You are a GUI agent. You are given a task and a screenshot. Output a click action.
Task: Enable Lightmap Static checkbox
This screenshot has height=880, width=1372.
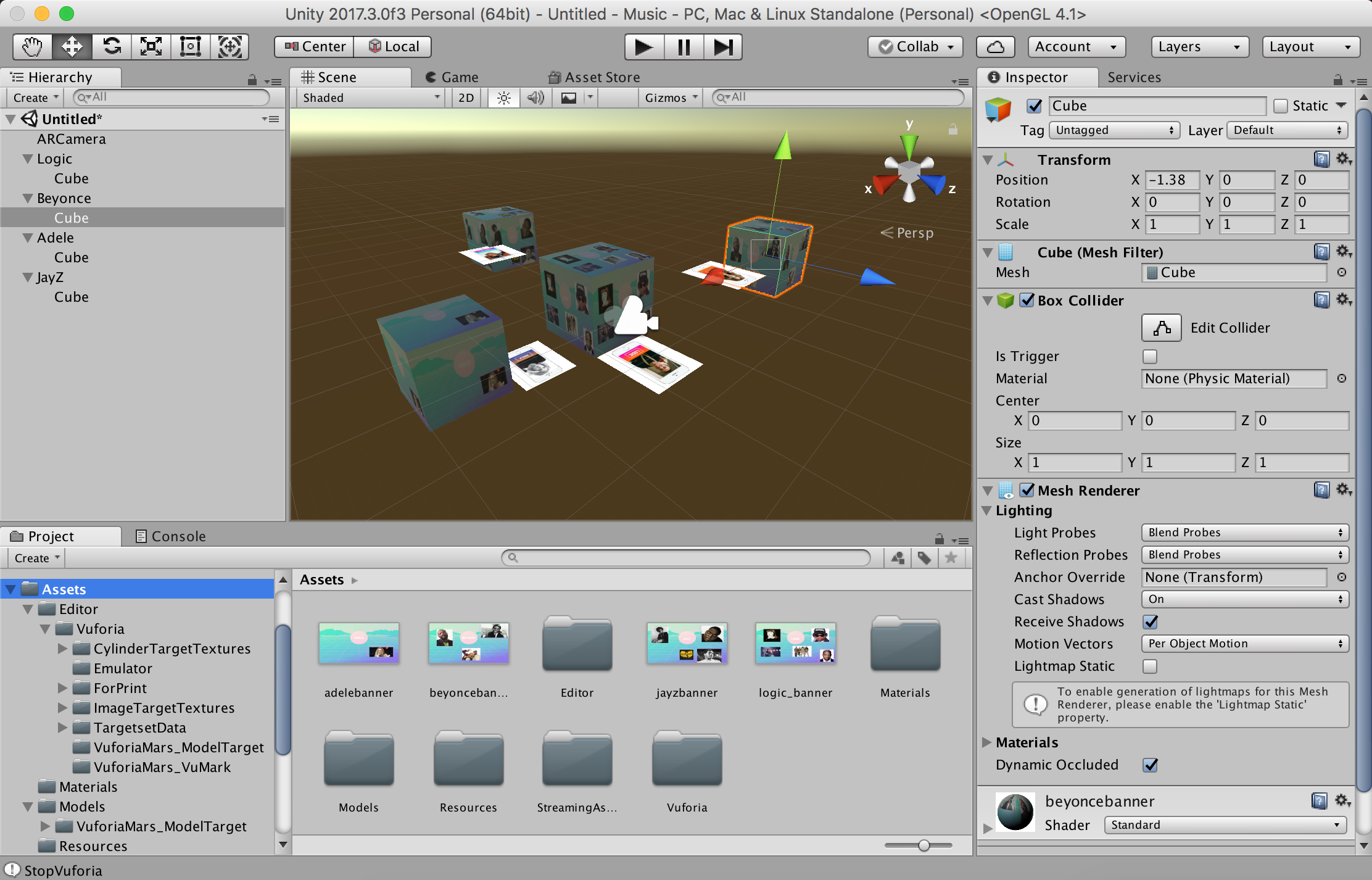click(1149, 666)
